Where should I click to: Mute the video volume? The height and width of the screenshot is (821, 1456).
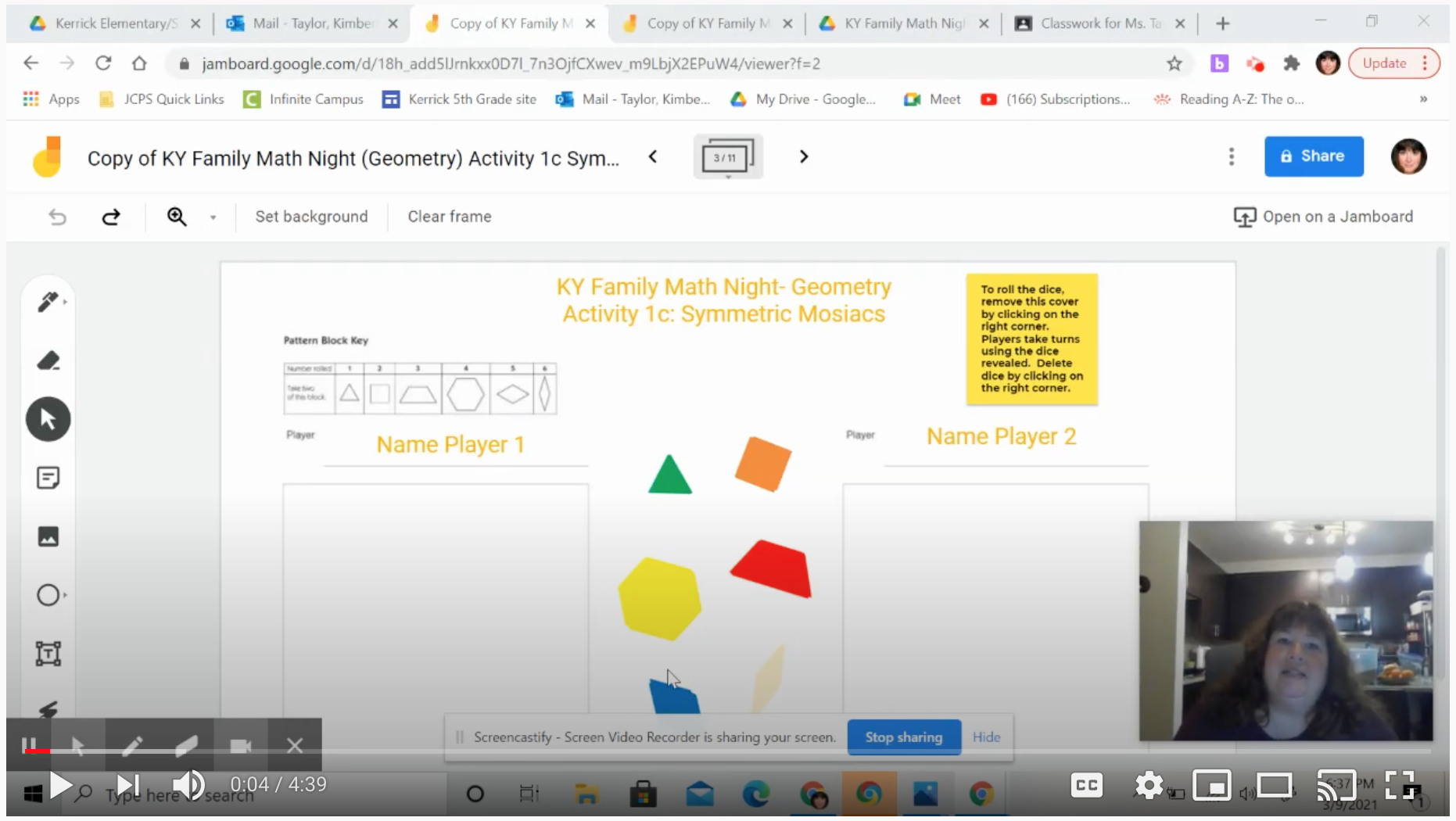pos(188,785)
